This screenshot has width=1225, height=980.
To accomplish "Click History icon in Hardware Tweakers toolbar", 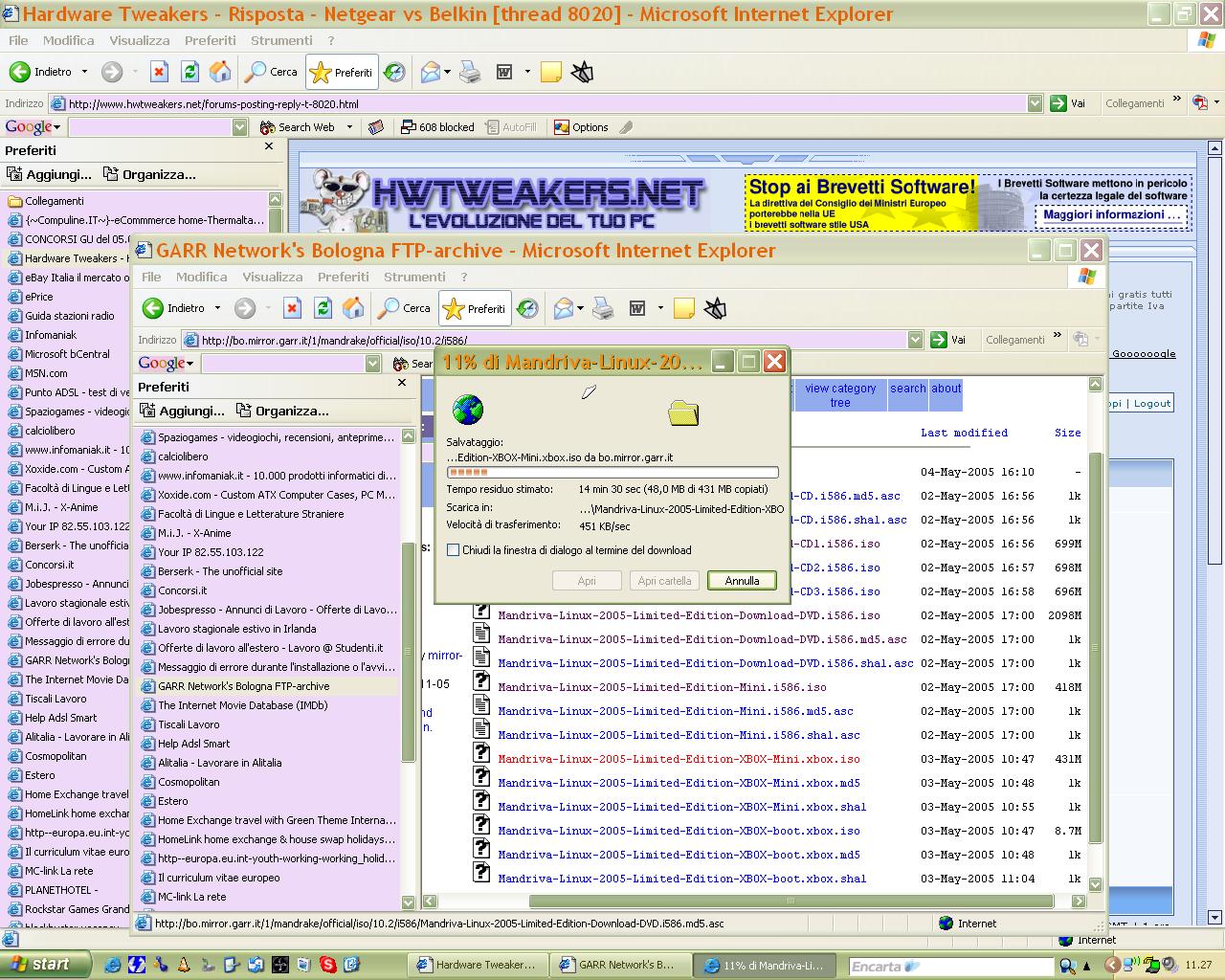I will pos(394,72).
